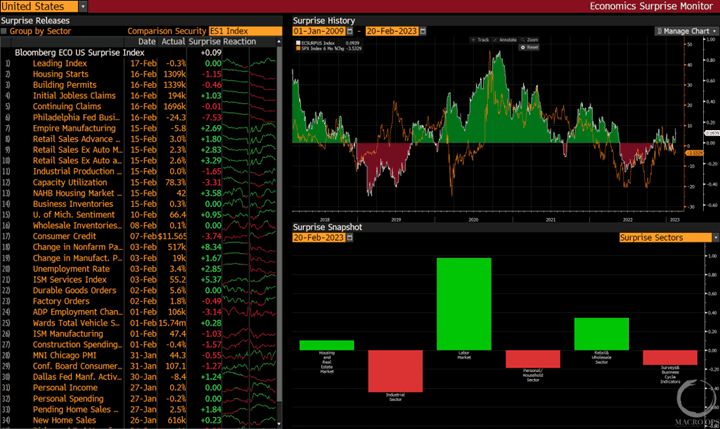The width and height of the screenshot is (720, 429).
Task: Open the NAHB Housing Market row
Action: (139, 193)
